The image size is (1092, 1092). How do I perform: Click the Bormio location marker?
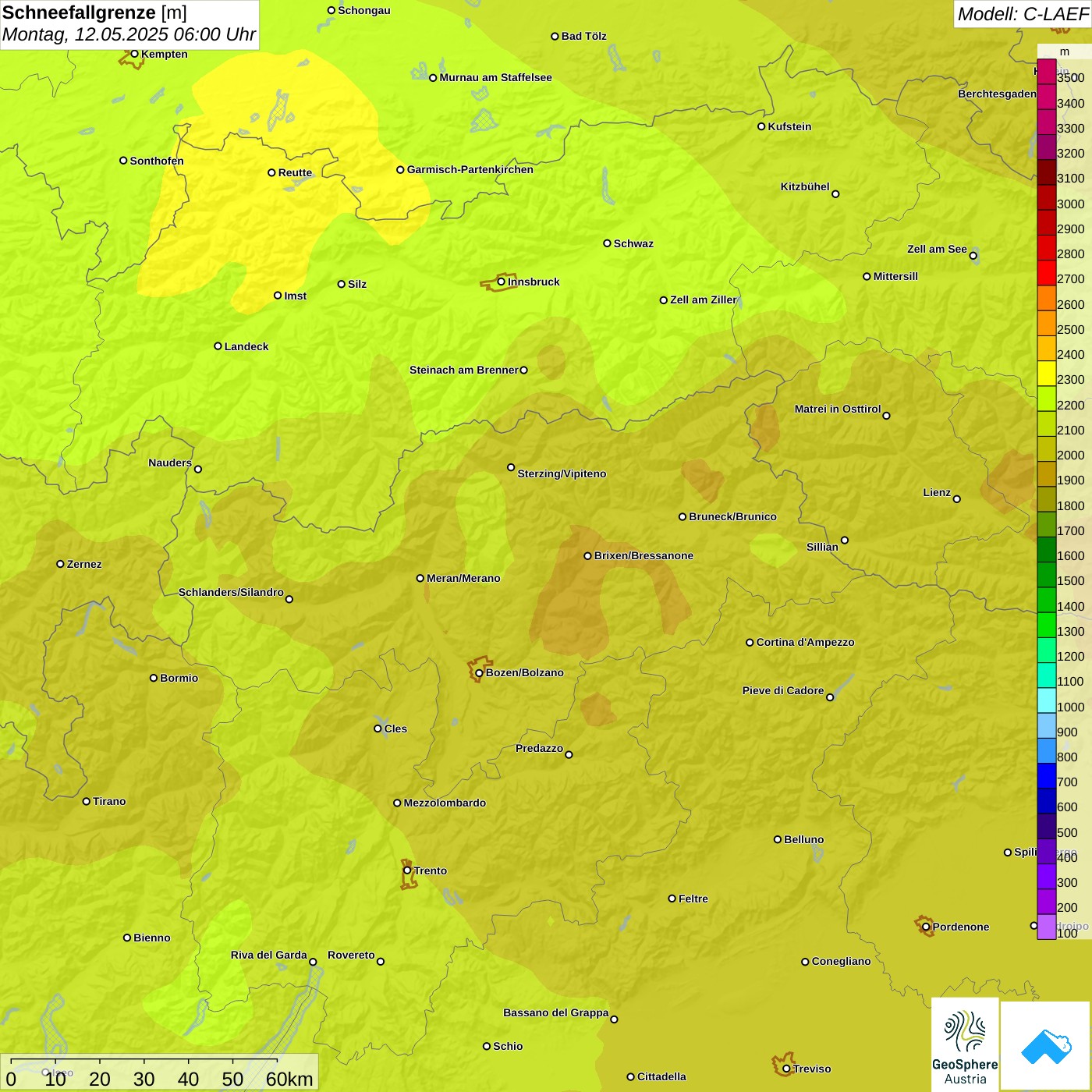(154, 678)
